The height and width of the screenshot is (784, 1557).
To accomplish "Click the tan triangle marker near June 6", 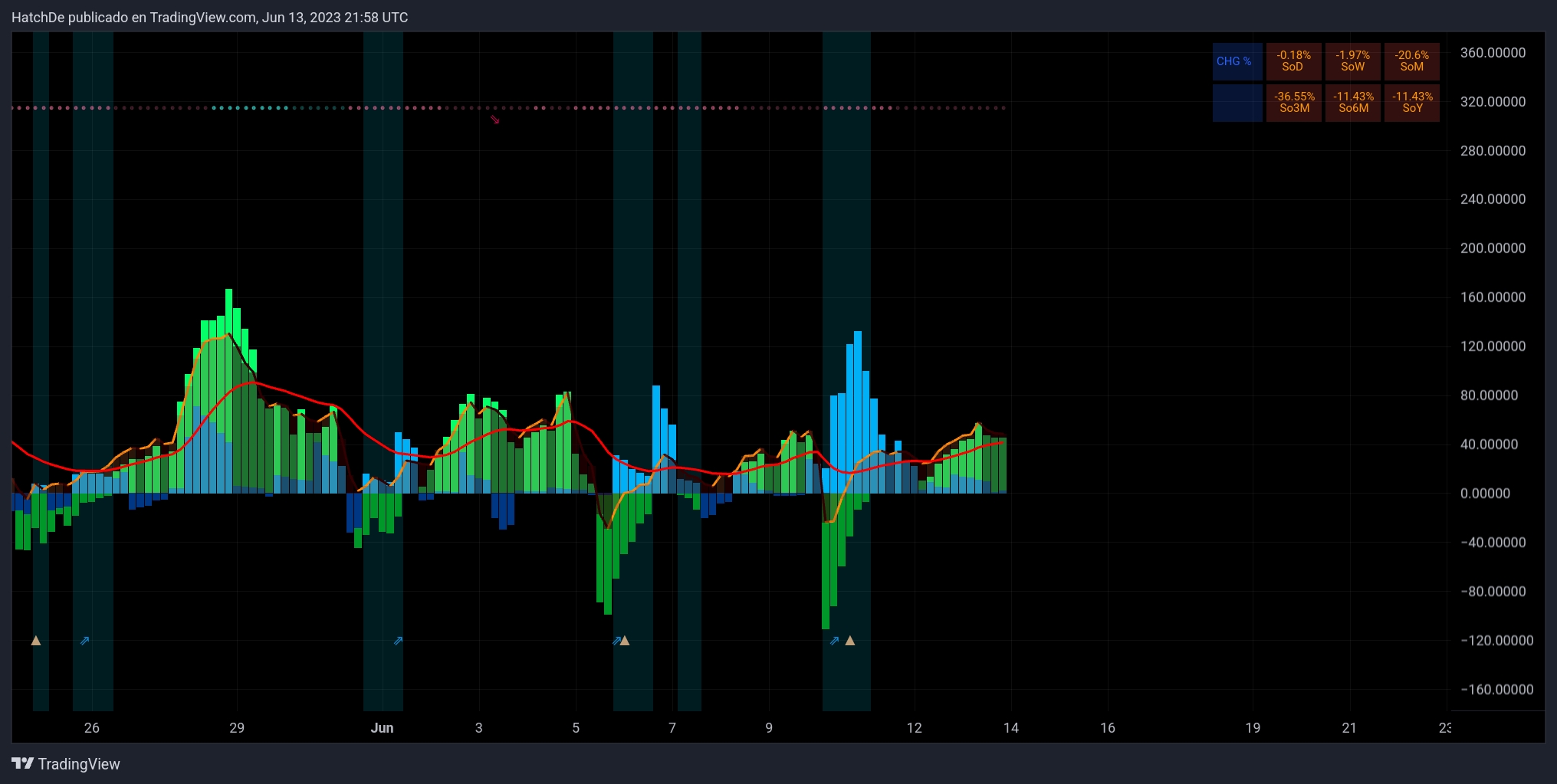I will [625, 641].
